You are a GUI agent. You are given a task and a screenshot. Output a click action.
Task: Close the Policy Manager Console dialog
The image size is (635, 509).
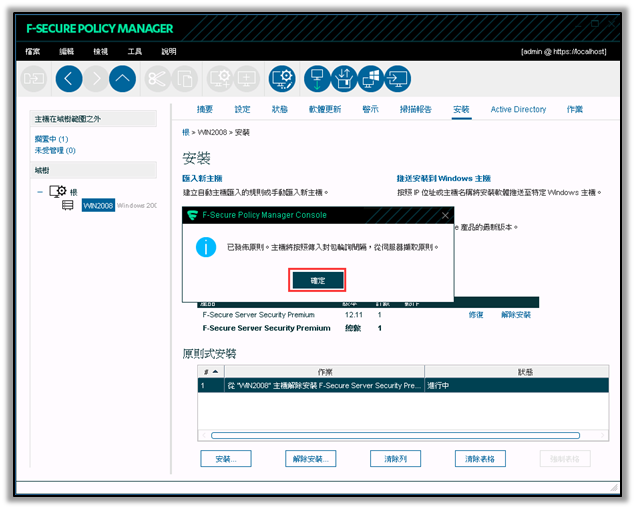click(x=445, y=215)
